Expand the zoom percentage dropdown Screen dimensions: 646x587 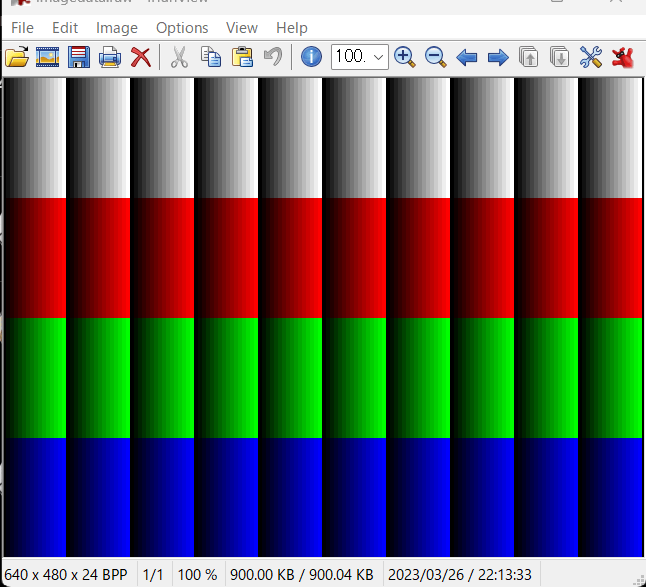click(378, 57)
